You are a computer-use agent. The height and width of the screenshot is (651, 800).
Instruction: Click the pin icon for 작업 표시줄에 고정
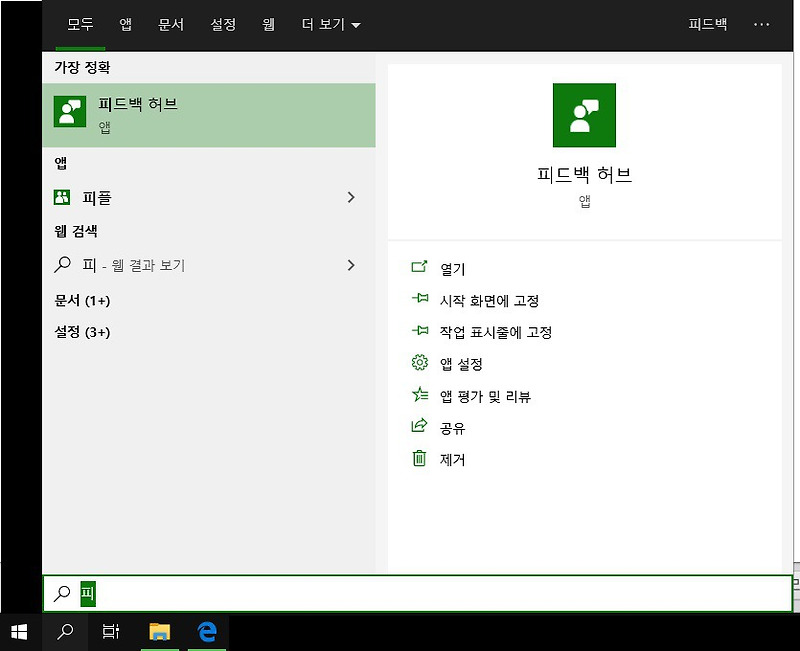[420, 331]
